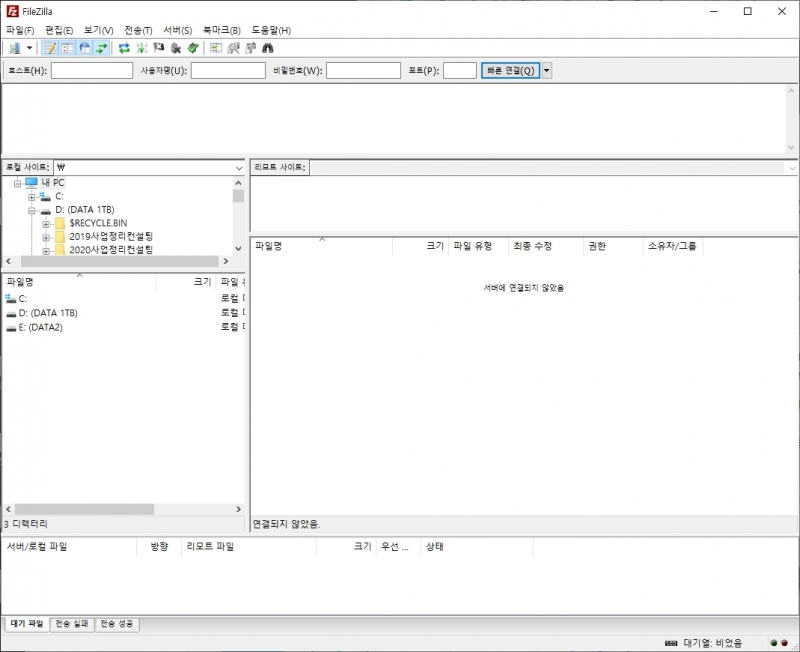Open quick connect history dropdown arrow
800x652 pixels.
click(546, 70)
